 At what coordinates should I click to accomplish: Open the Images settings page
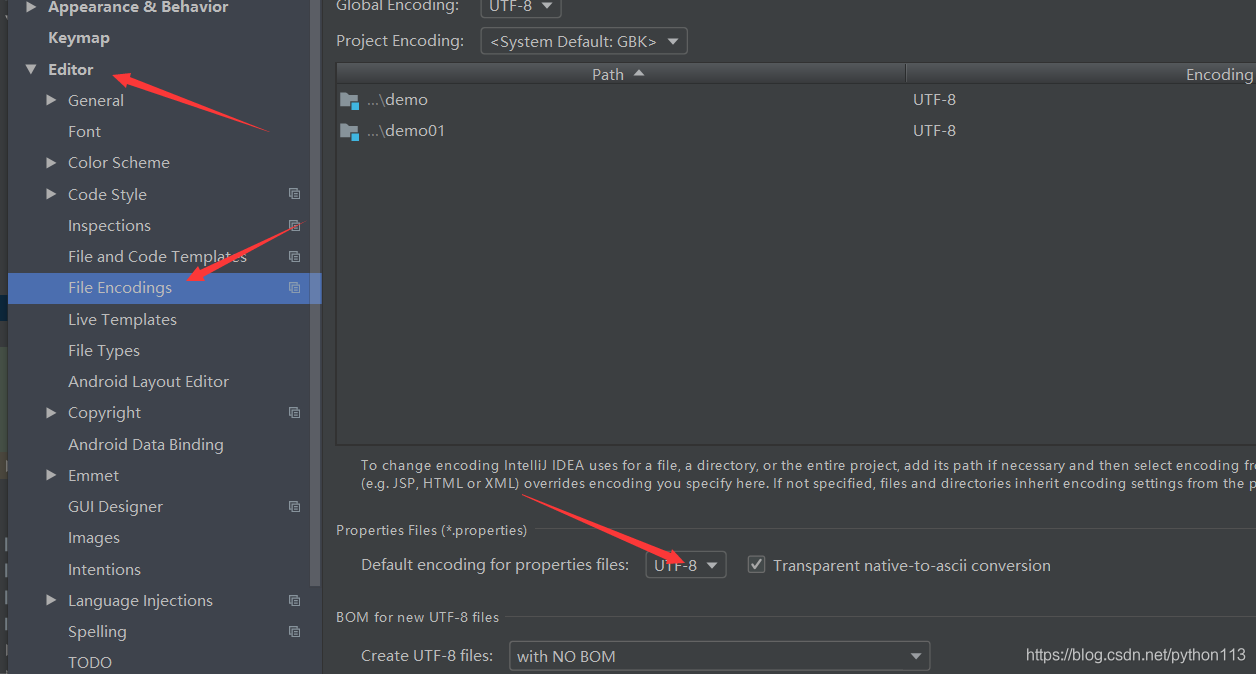tap(94, 538)
